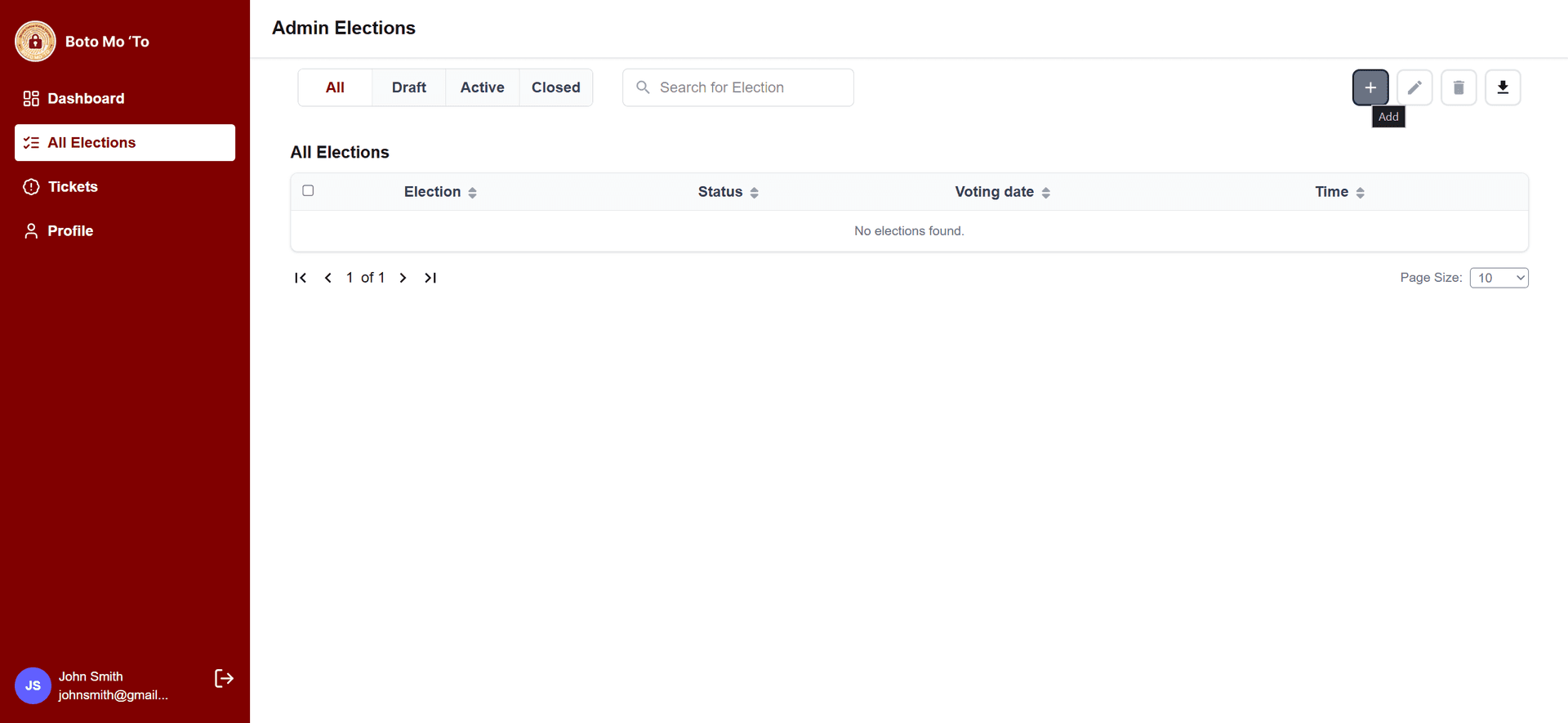Screen dimensions: 1568x723
Task: Click the trash delete icon
Action: (x=1459, y=87)
